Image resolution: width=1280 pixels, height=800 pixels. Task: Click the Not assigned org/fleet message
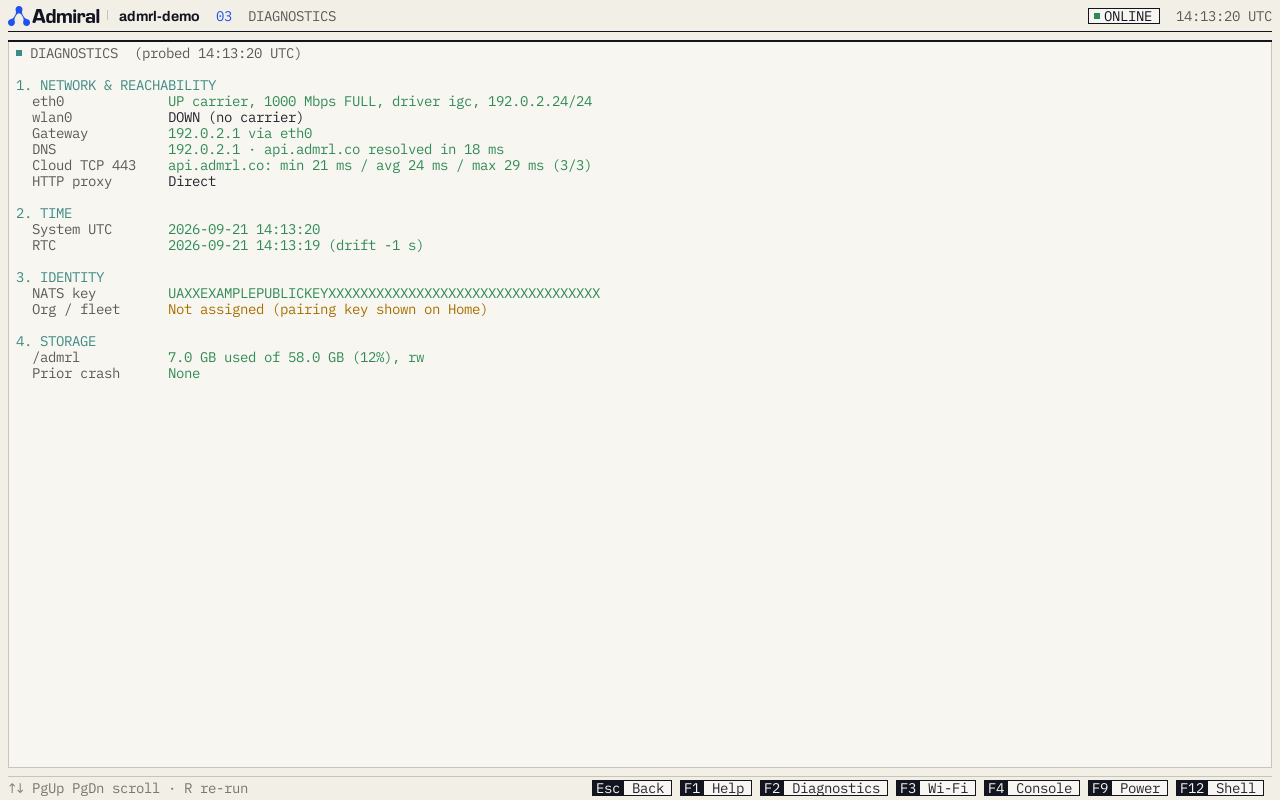point(328,310)
